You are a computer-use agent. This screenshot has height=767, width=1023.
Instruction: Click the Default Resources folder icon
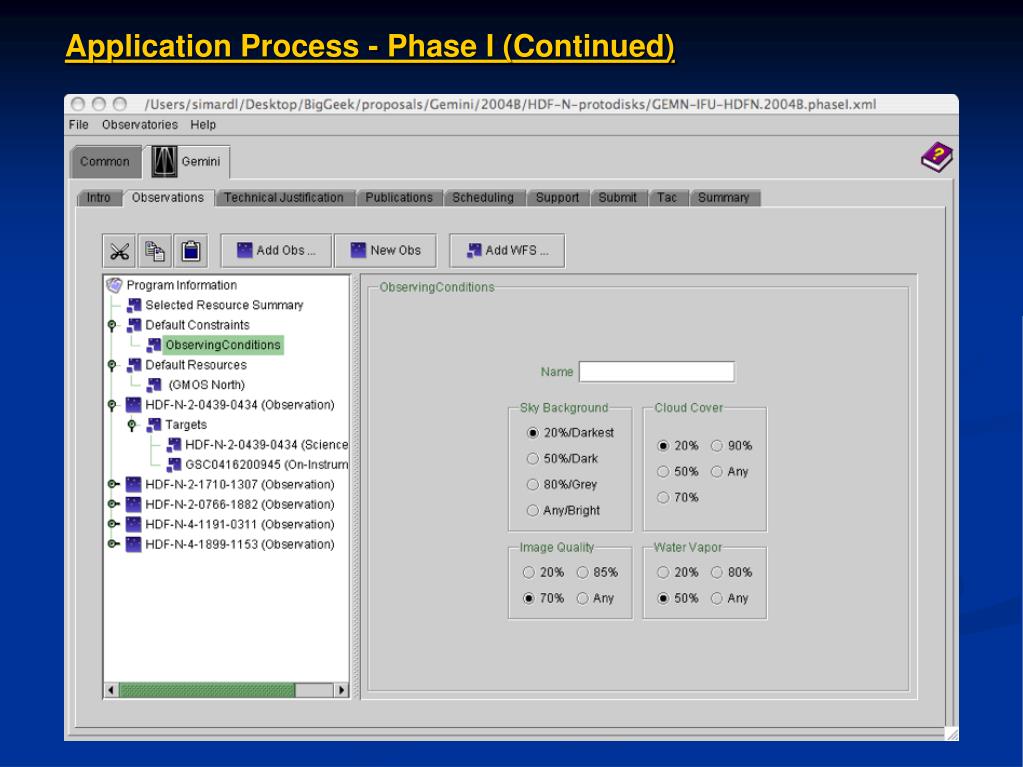(x=134, y=365)
